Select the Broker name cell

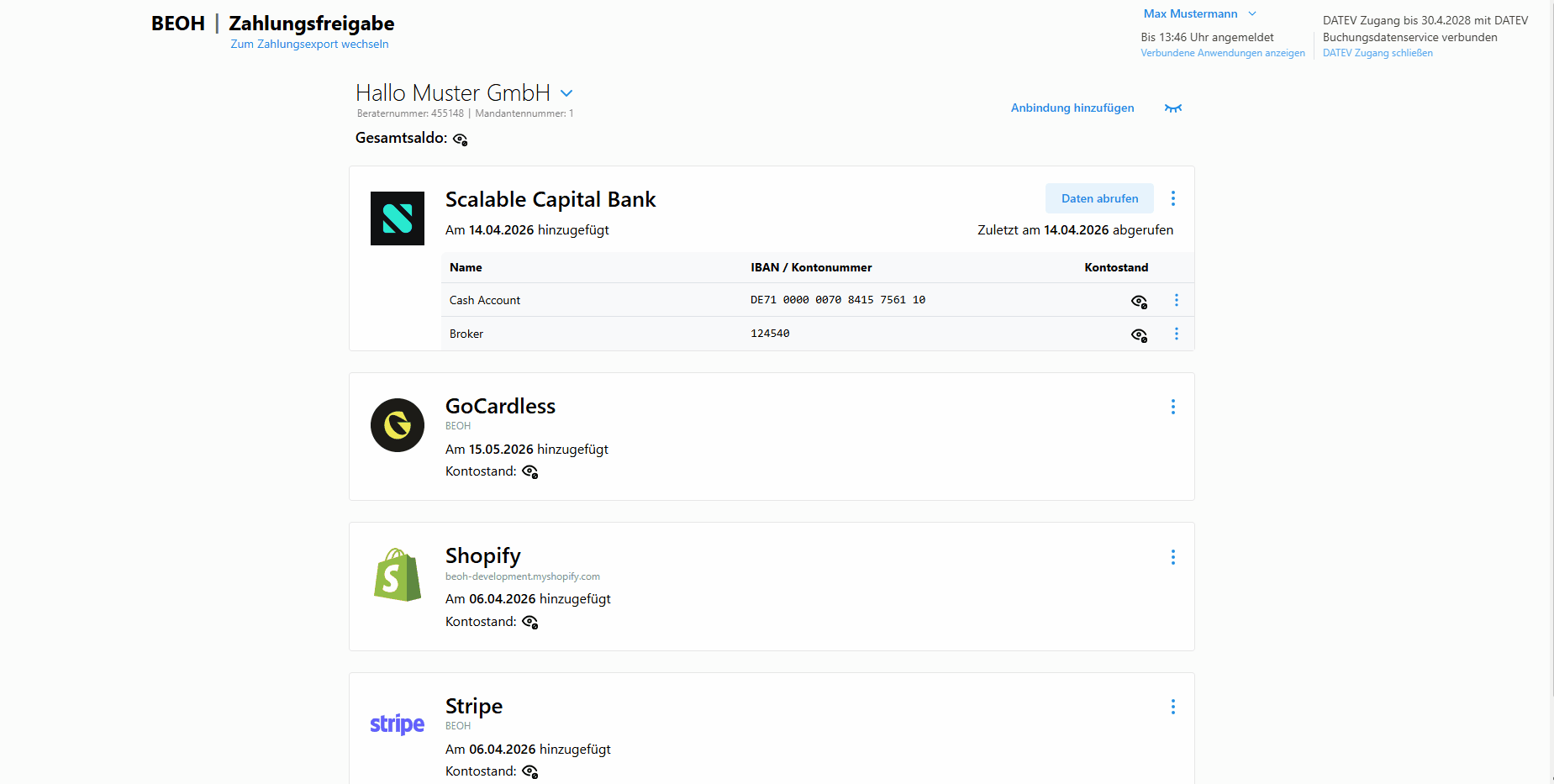click(x=466, y=334)
